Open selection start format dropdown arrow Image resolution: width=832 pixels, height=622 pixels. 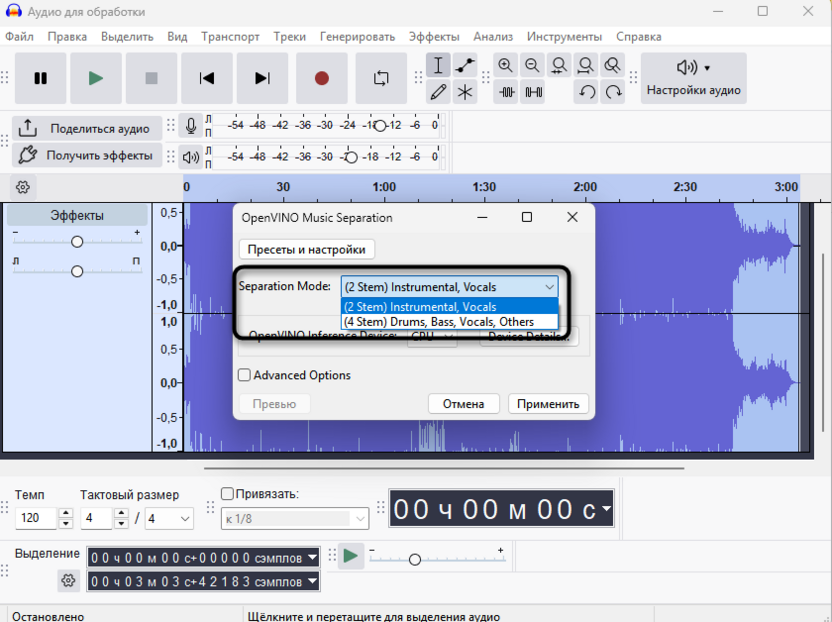[313, 558]
